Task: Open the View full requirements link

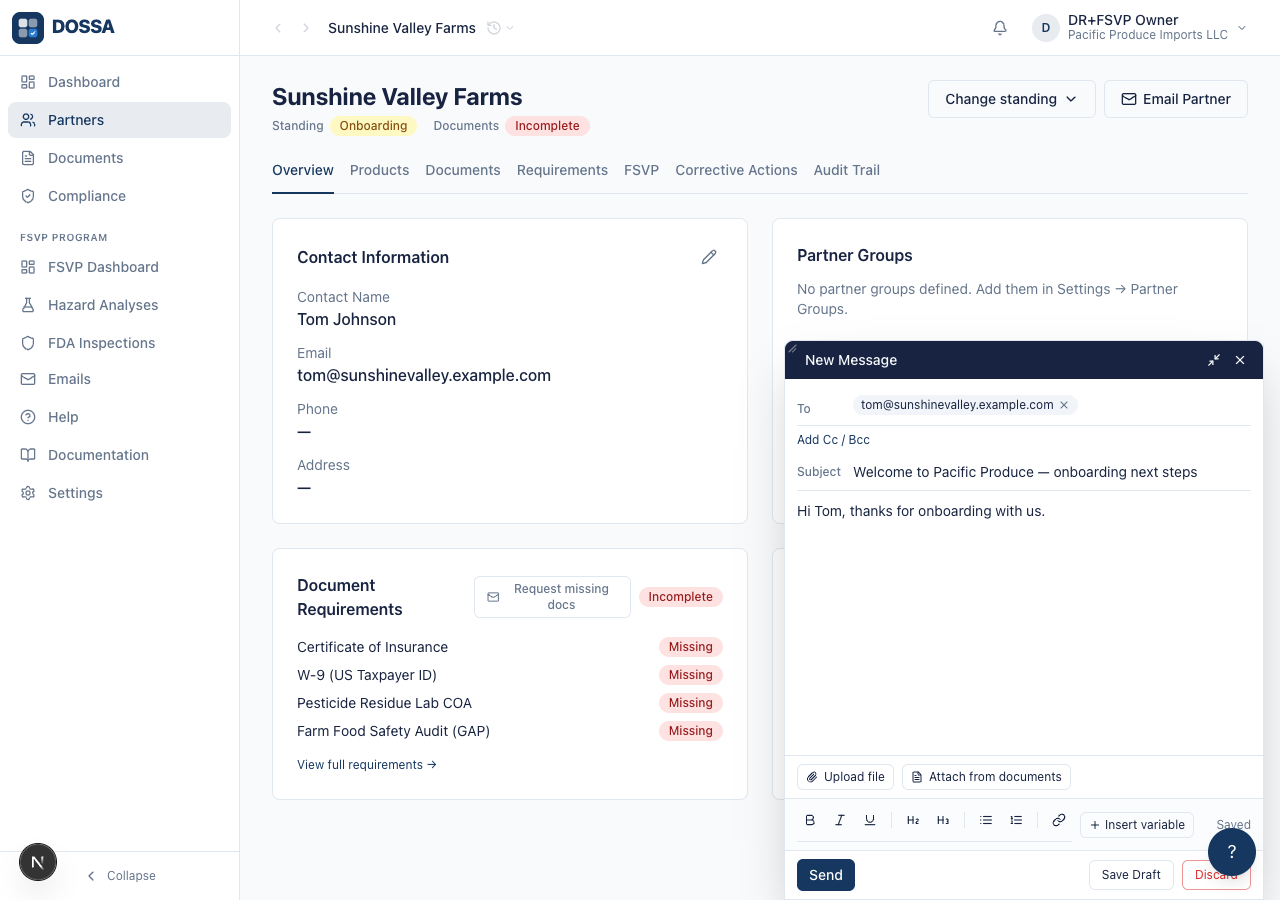Action: (367, 765)
